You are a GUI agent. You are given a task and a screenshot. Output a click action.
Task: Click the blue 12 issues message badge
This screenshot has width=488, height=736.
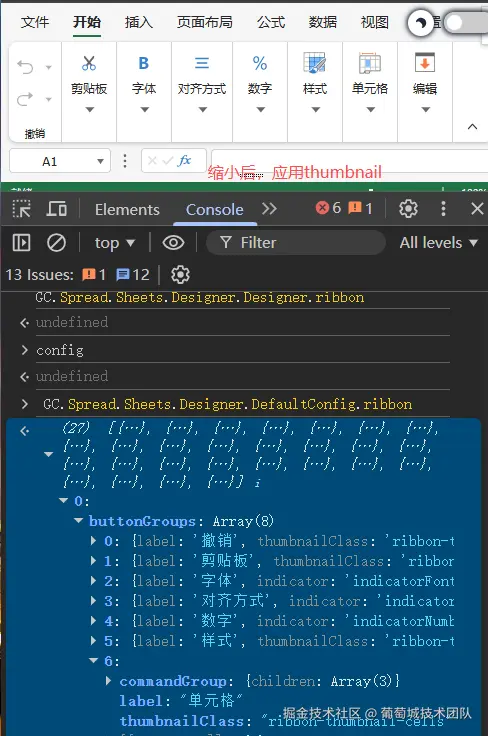133,275
